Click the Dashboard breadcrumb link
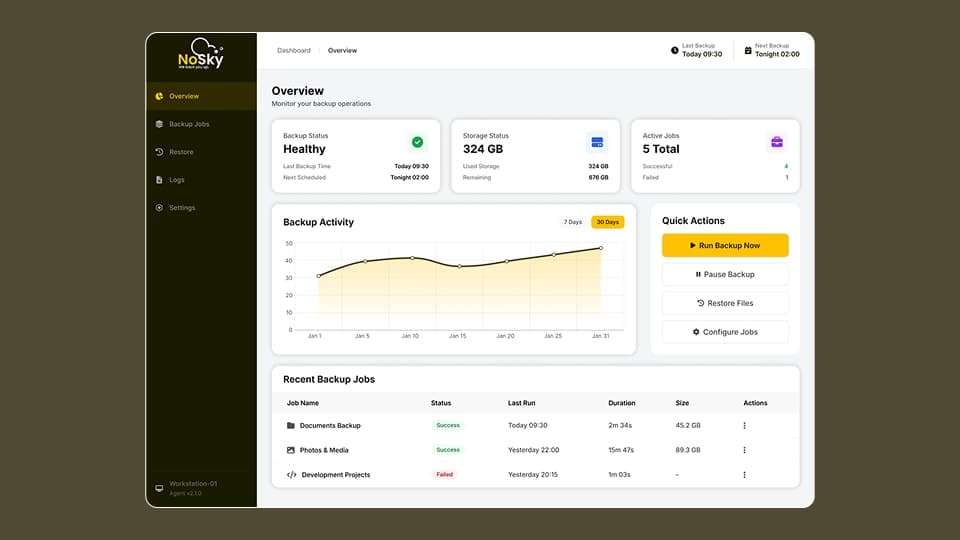Screen dimensions: 960x540 point(294,50)
